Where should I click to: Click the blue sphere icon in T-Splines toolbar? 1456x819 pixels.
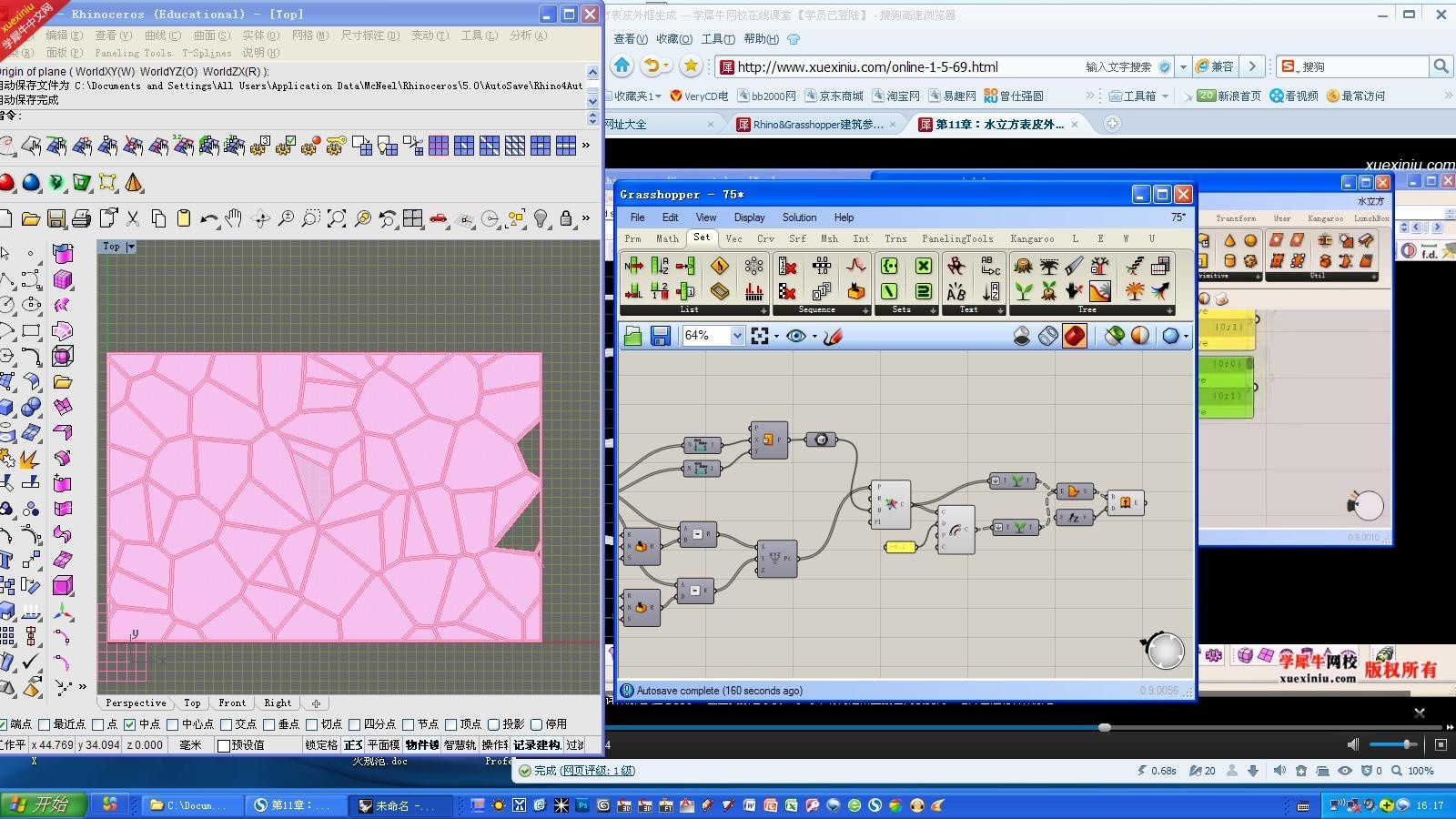pyautogui.click(x=31, y=183)
